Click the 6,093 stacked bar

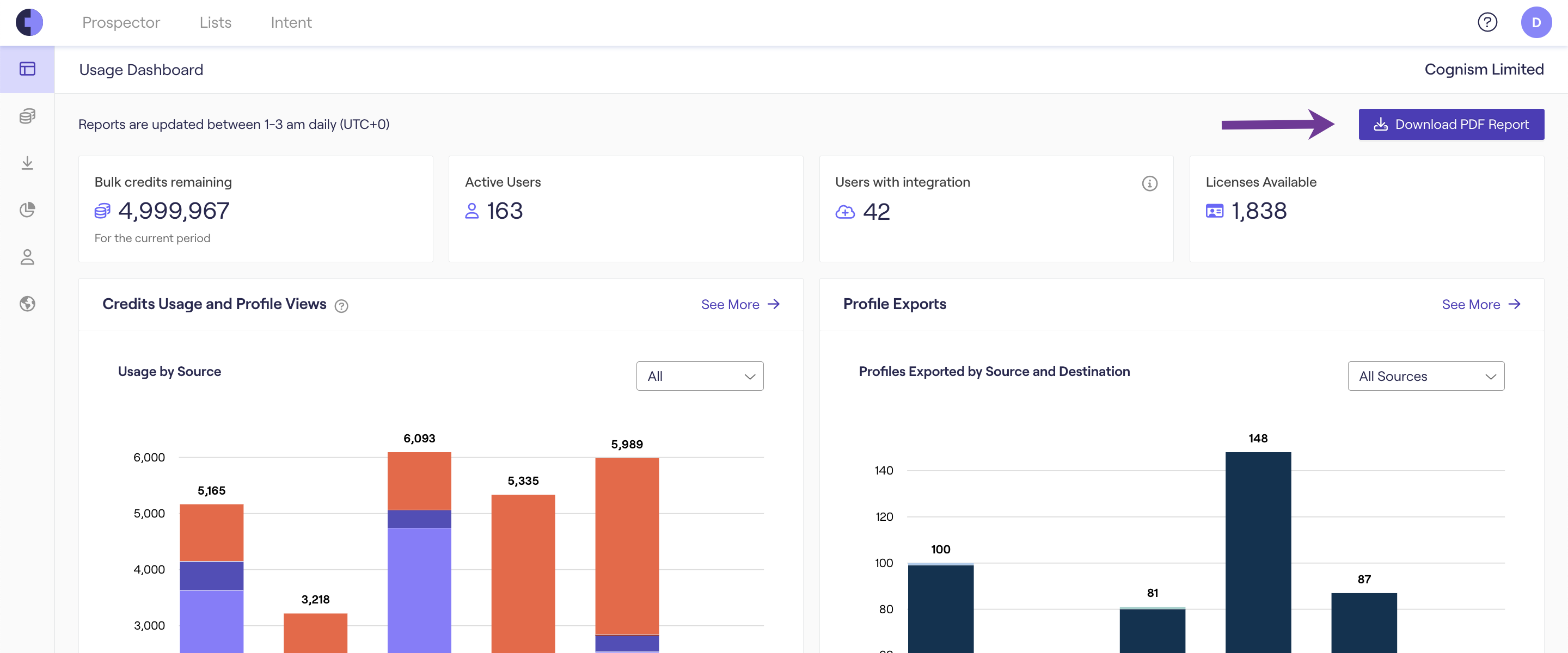[x=419, y=551]
